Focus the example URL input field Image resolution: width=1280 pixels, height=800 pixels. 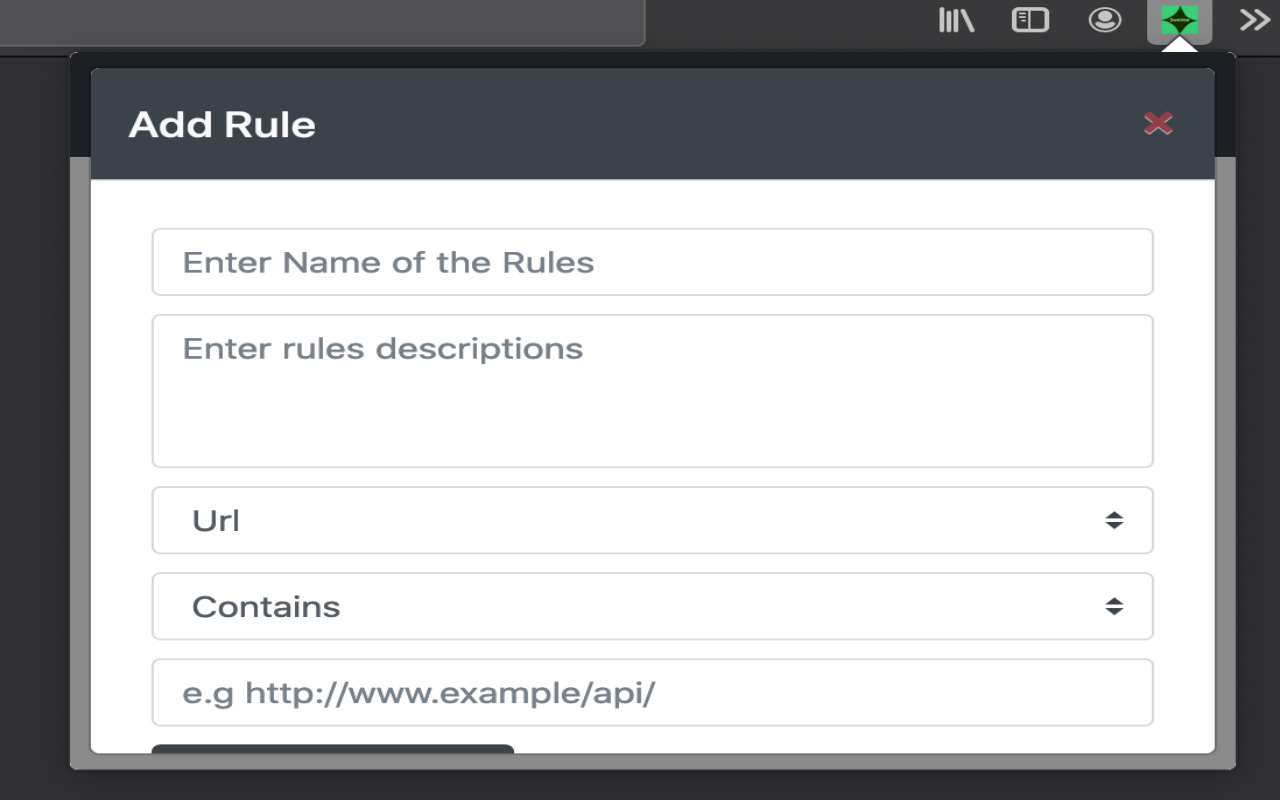[652, 692]
